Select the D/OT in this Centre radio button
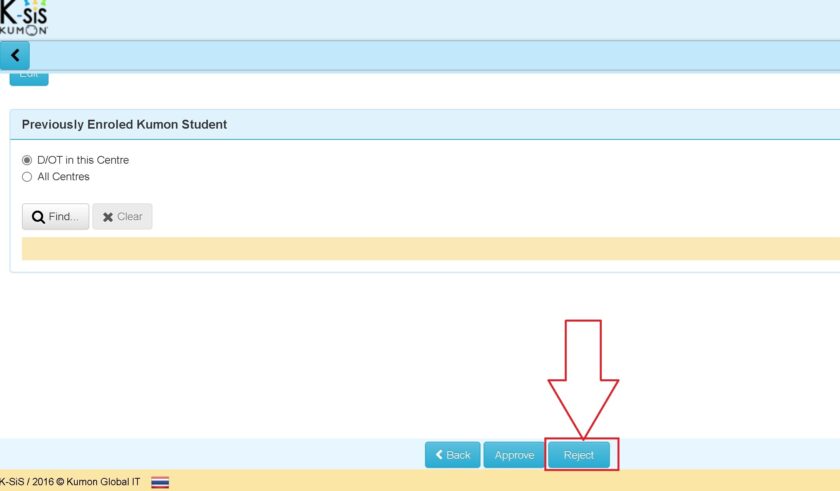Screen dimensions: 840x491 click(27, 160)
